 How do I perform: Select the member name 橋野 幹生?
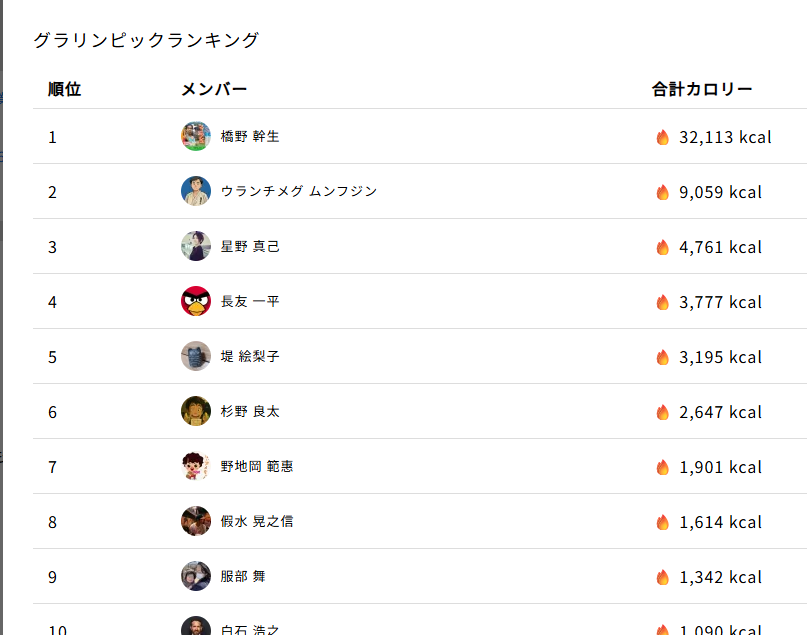[x=250, y=136]
